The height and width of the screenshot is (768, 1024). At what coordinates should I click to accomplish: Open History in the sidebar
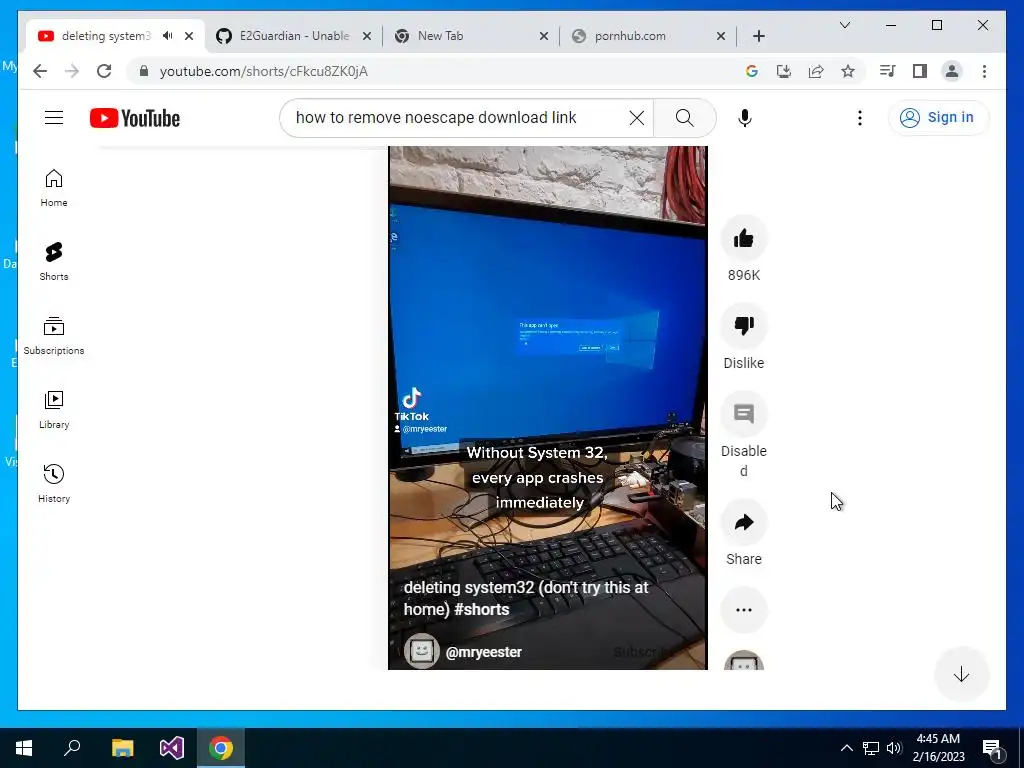[x=54, y=484]
